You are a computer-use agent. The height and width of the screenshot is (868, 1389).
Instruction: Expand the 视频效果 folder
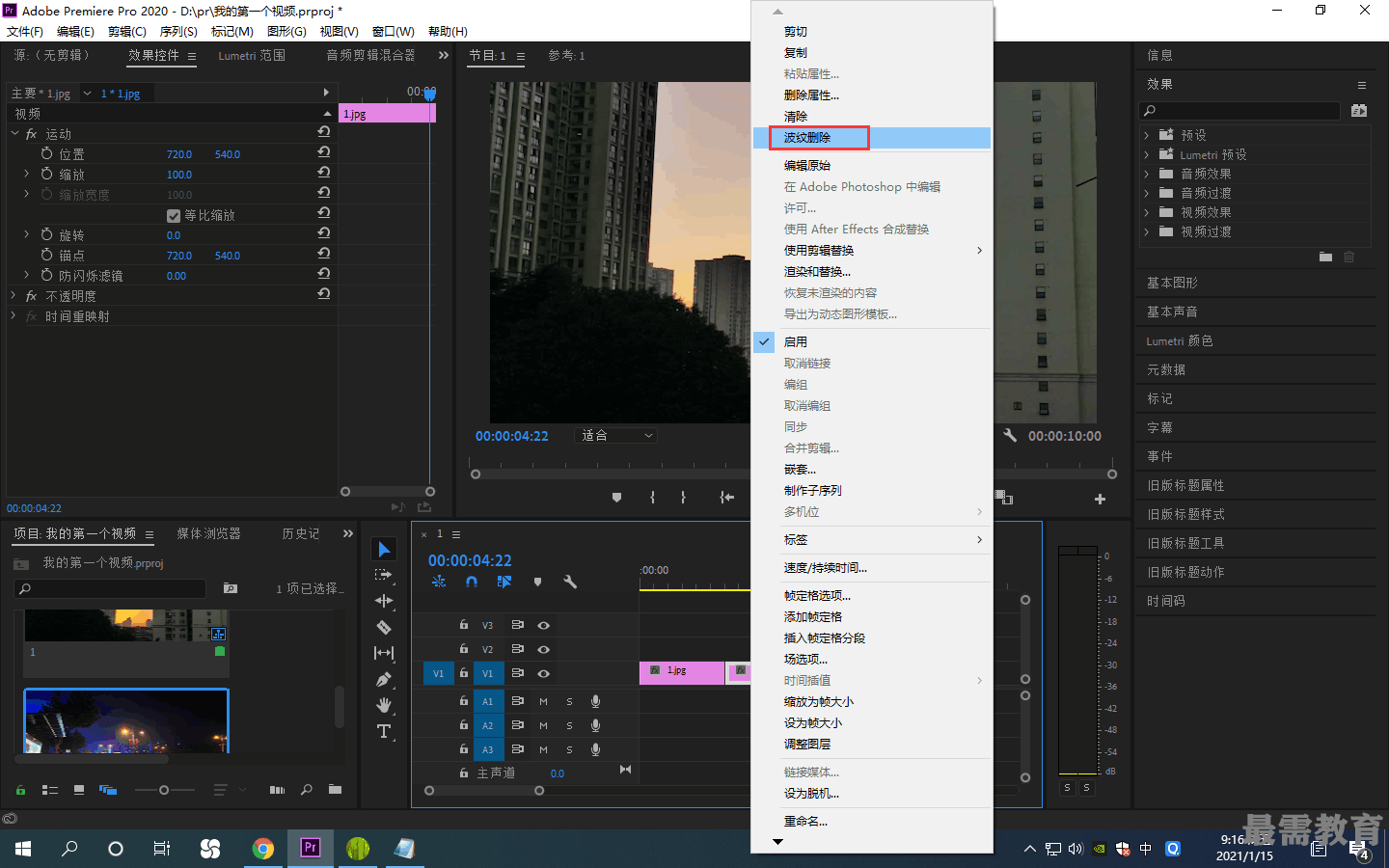[x=1146, y=212]
